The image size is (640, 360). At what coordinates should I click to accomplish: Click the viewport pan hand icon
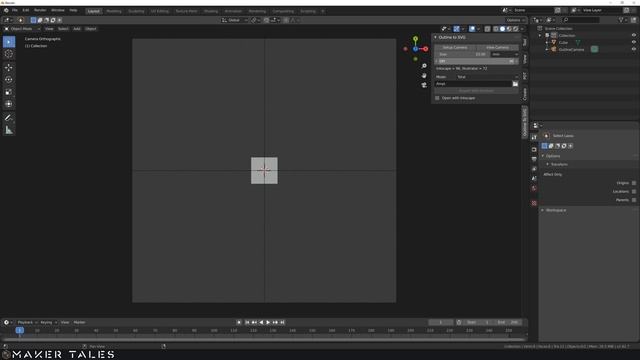click(x=424, y=76)
